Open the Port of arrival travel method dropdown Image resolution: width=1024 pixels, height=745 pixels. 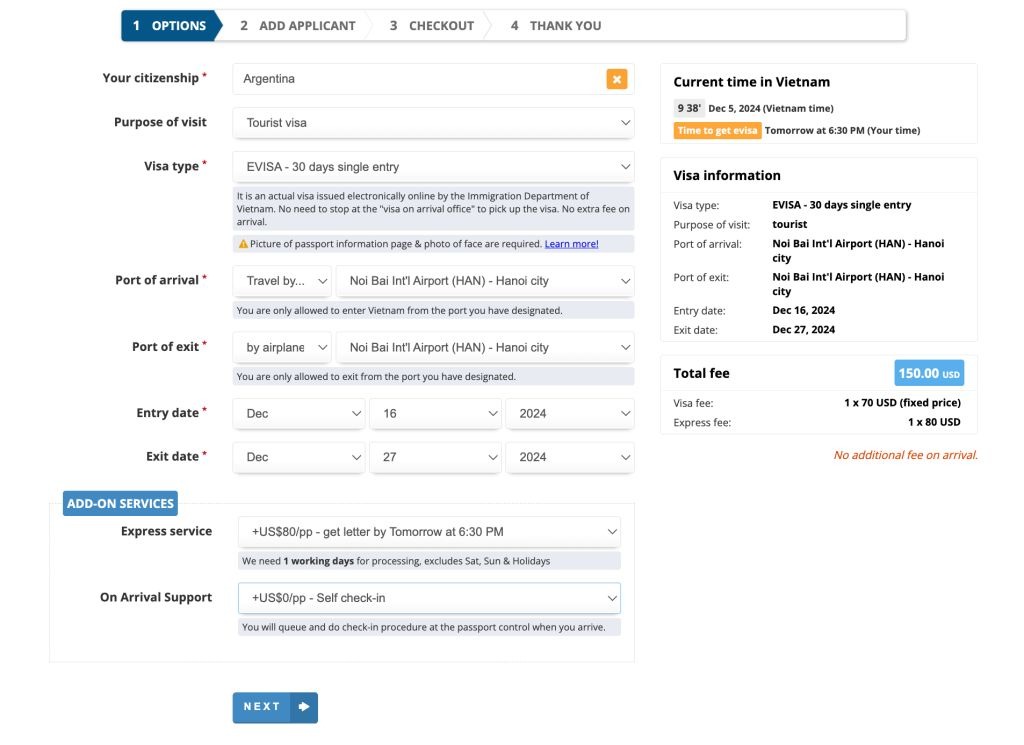282,281
